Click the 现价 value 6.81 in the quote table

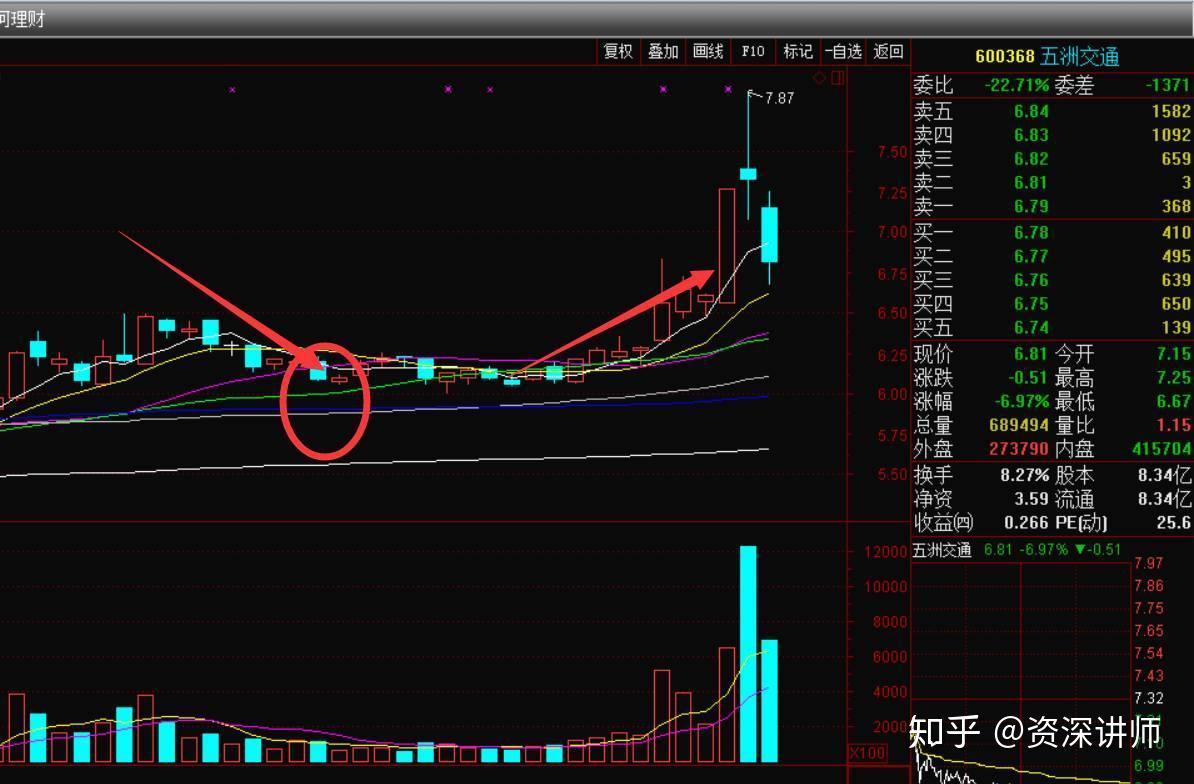[x=1031, y=354]
